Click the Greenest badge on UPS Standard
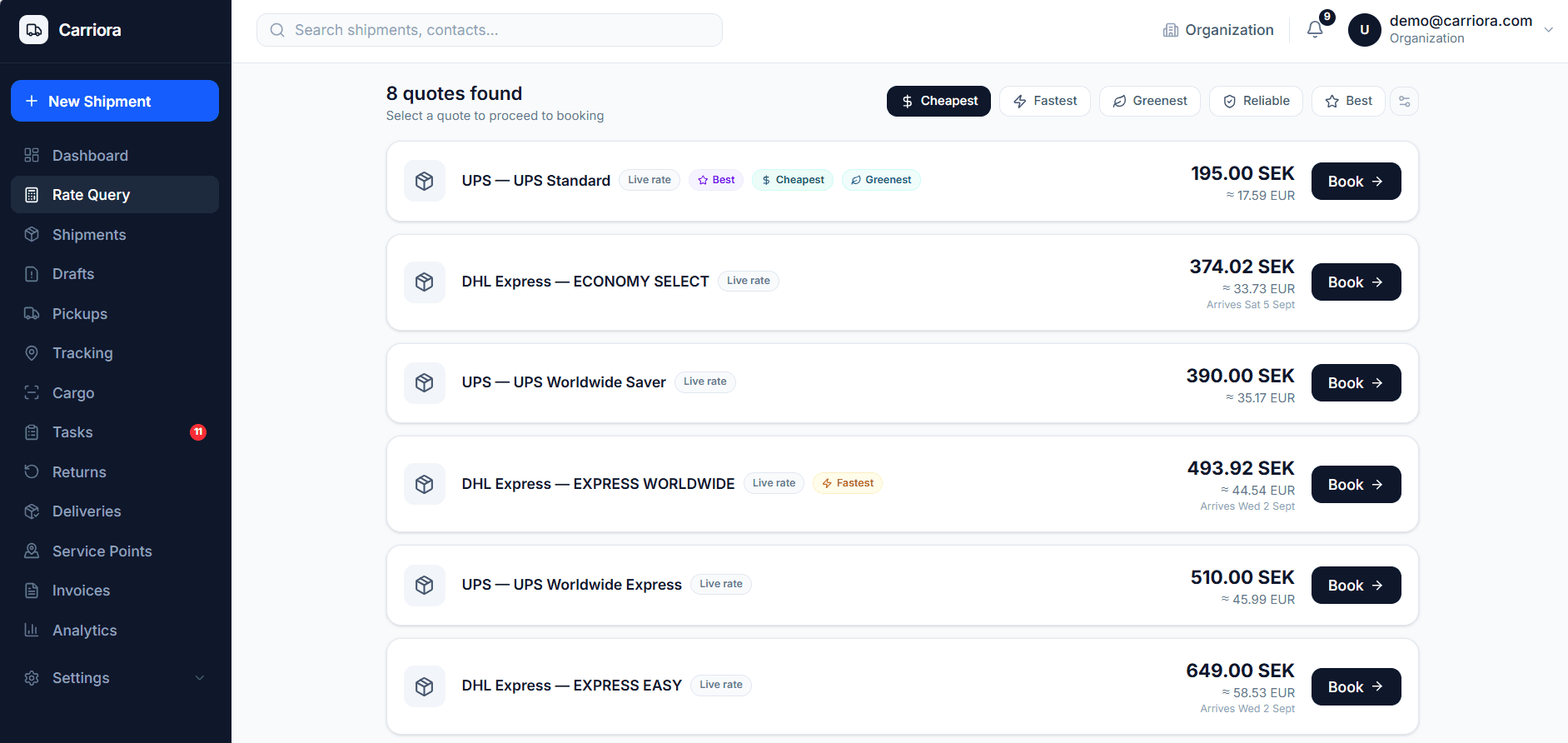The image size is (1568, 743). [881, 180]
